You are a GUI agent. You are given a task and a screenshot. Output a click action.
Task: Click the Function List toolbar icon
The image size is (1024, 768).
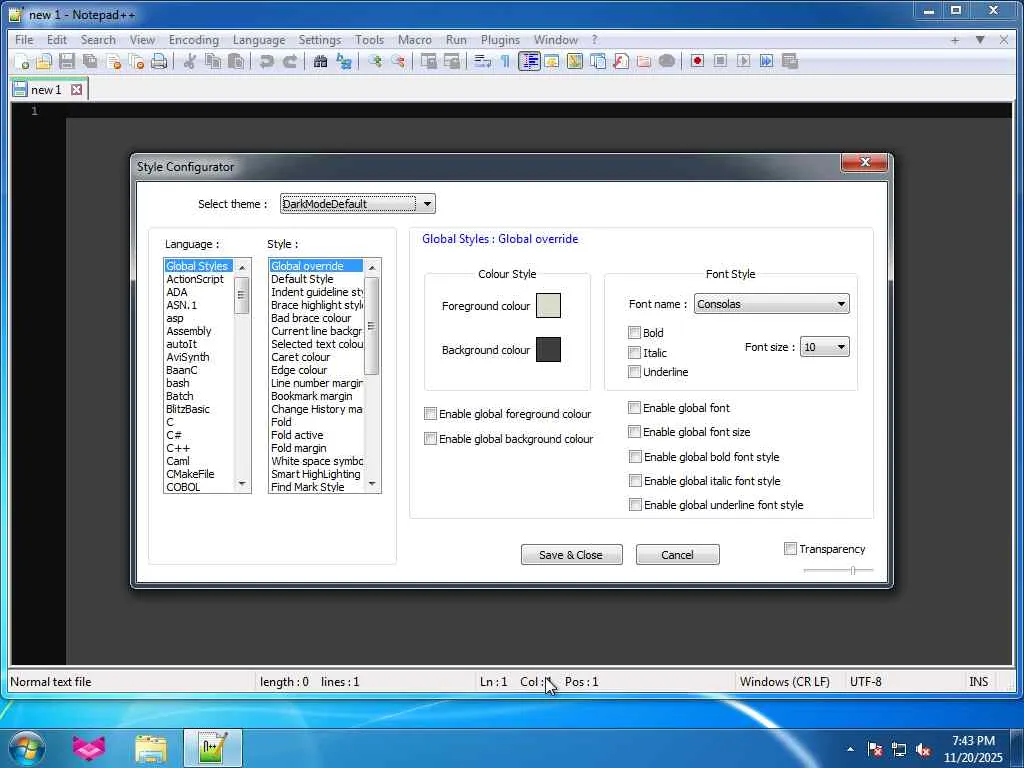click(620, 61)
